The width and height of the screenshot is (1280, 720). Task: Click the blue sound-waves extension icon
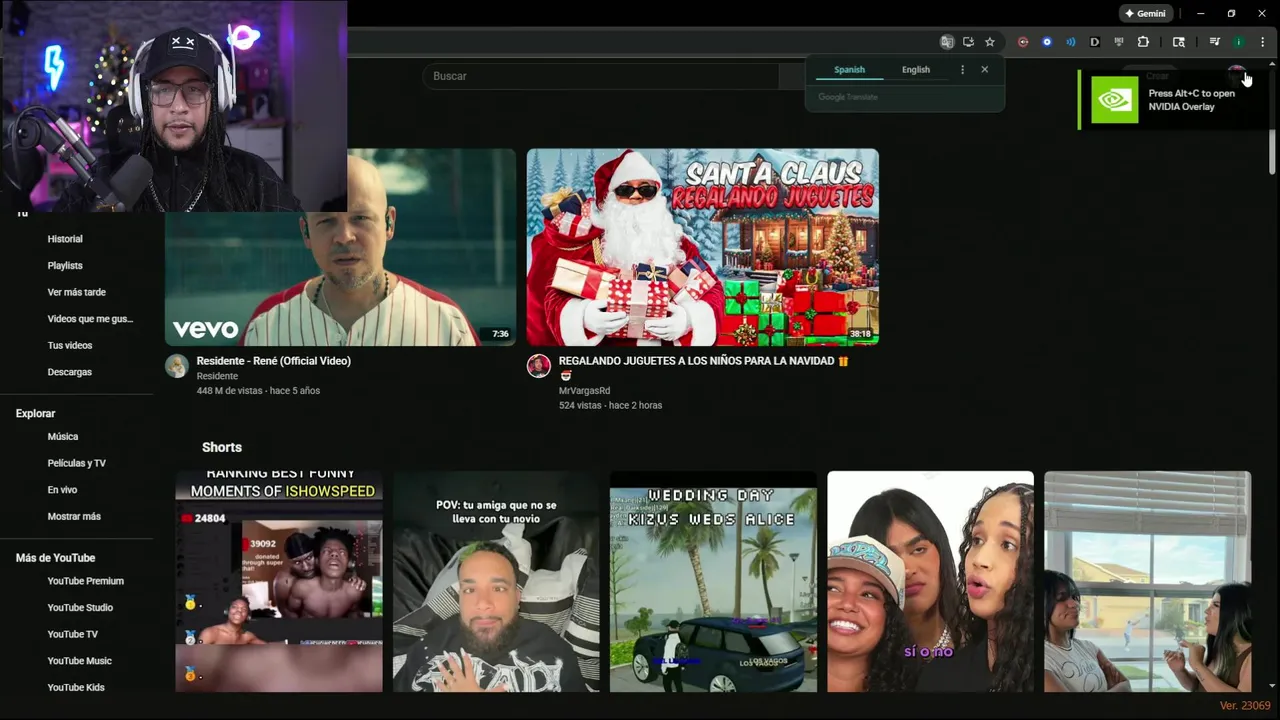coord(1071,42)
